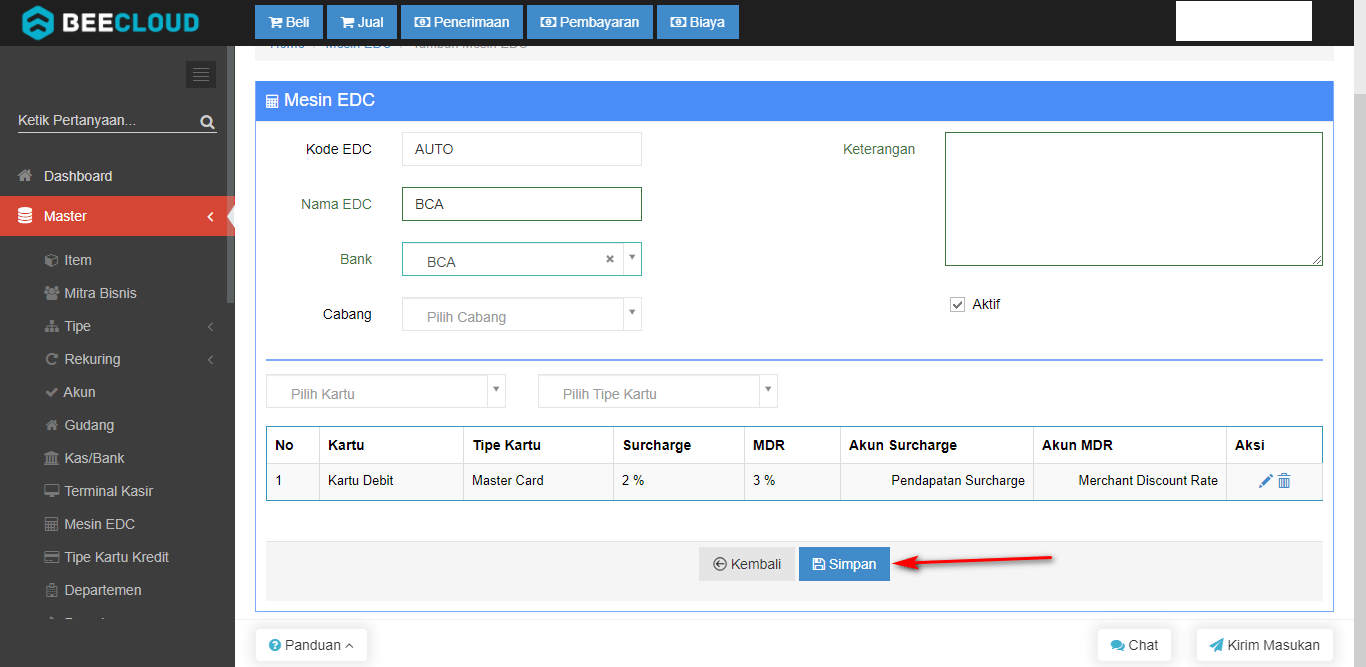Click the BeeCloud logo

coord(110,22)
